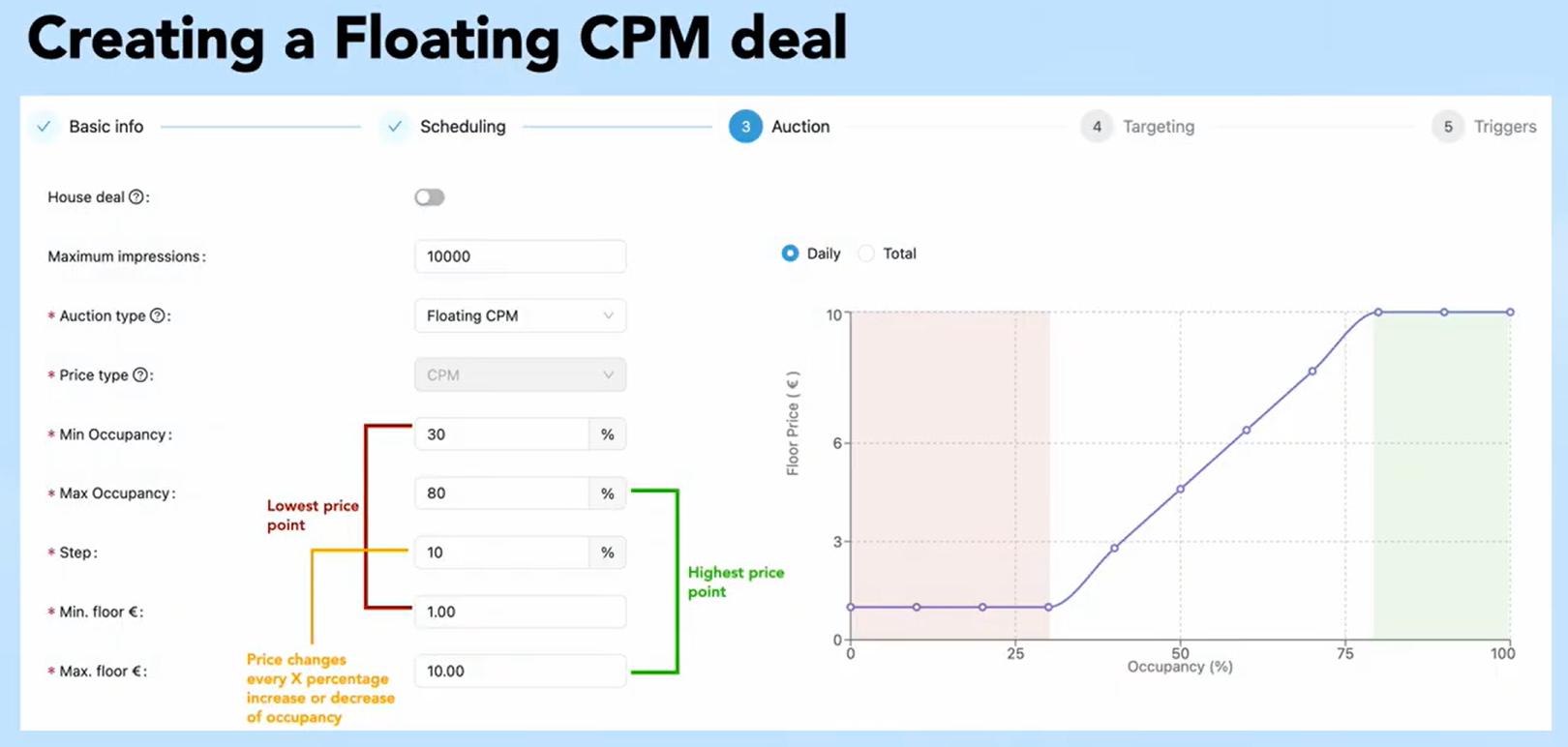Click the Basic info checkmark icon
Screen dimensions: 1568x747
[44, 127]
